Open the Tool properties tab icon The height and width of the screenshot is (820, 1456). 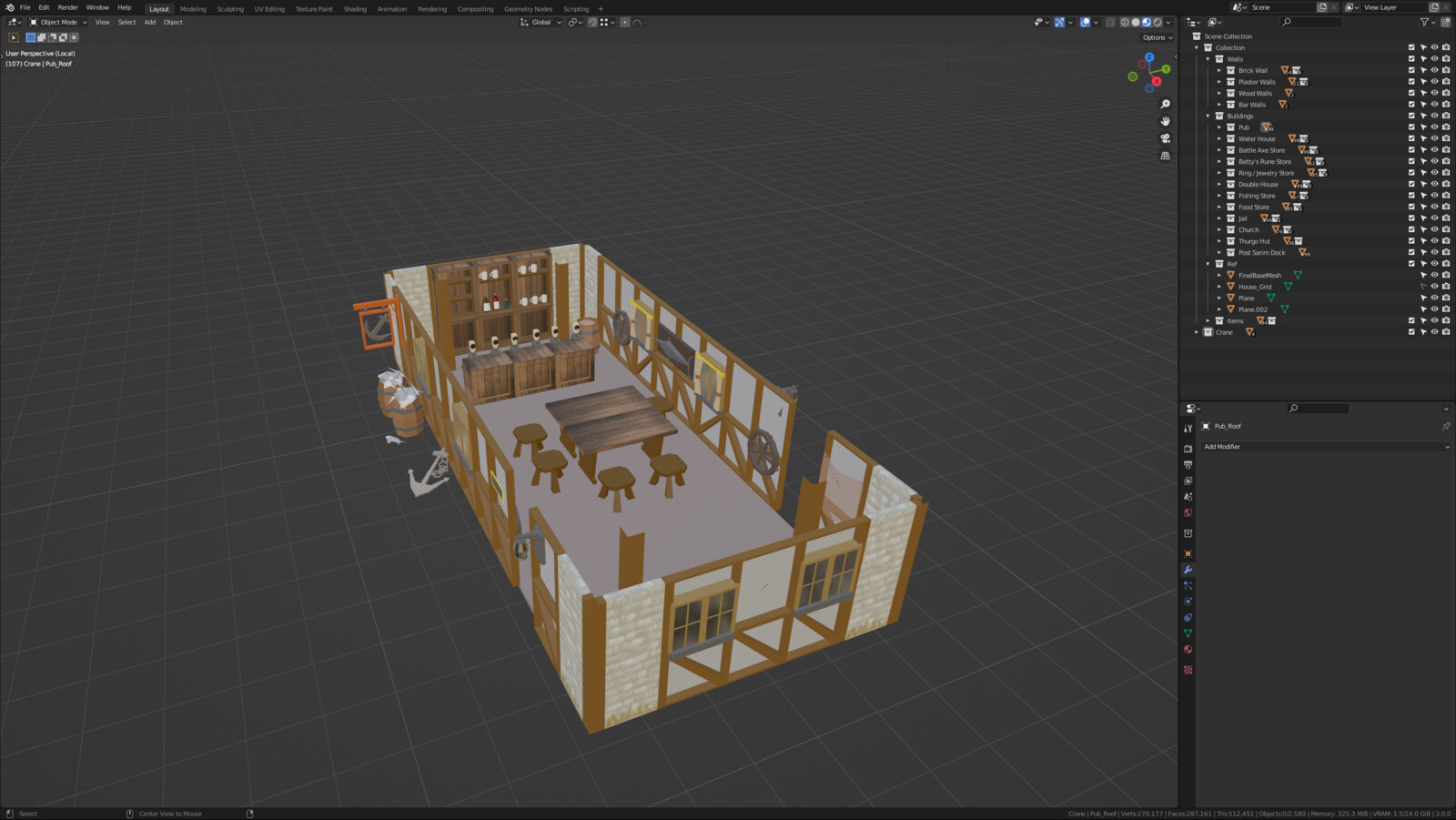1188,428
